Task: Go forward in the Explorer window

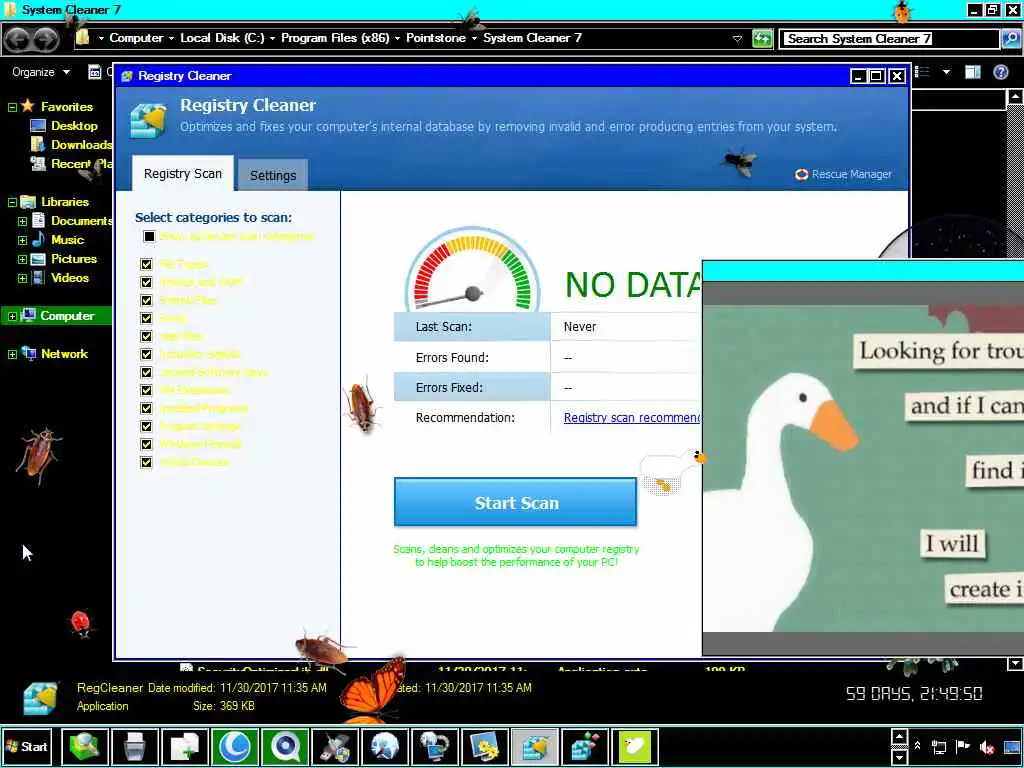Action: tap(45, 40)
